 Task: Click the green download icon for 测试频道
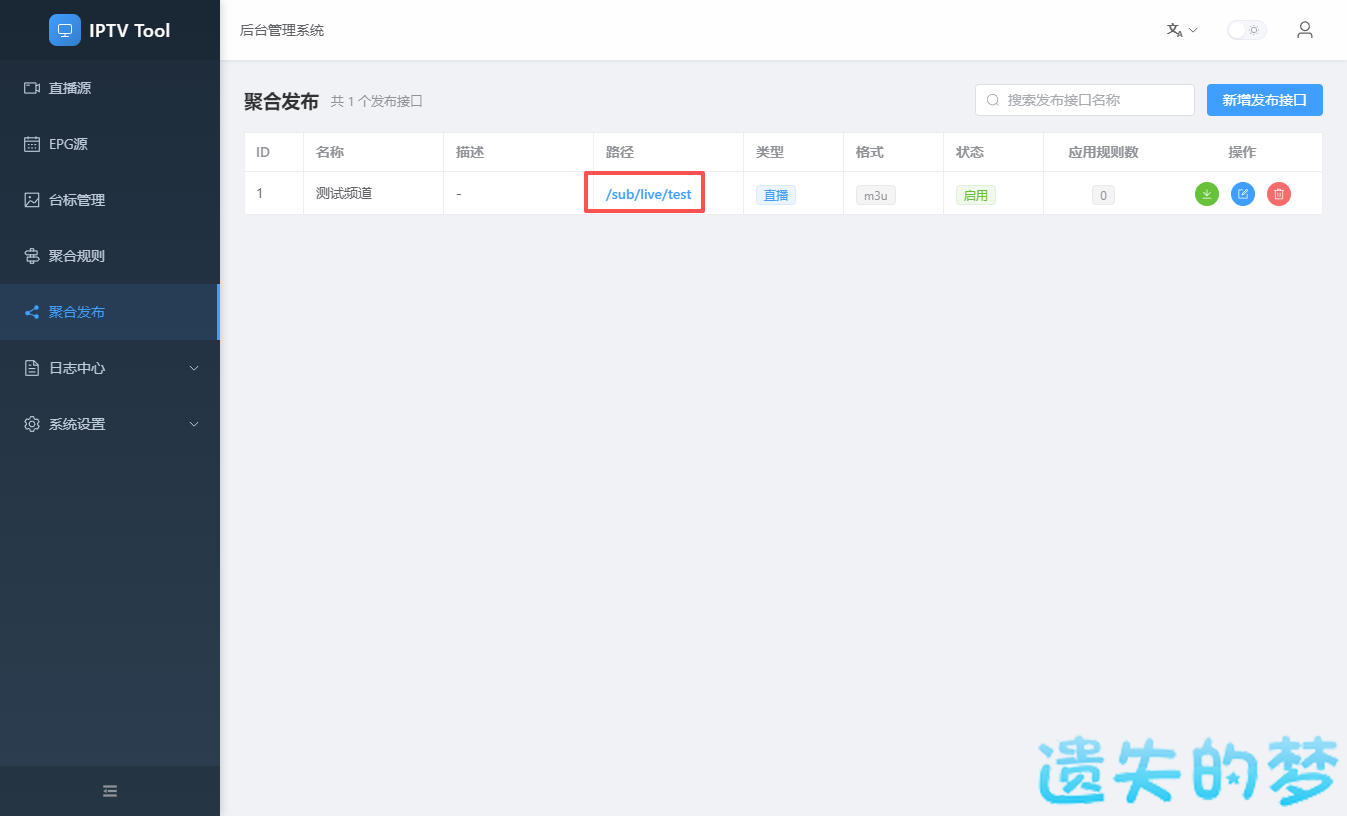pos(1207,194)
